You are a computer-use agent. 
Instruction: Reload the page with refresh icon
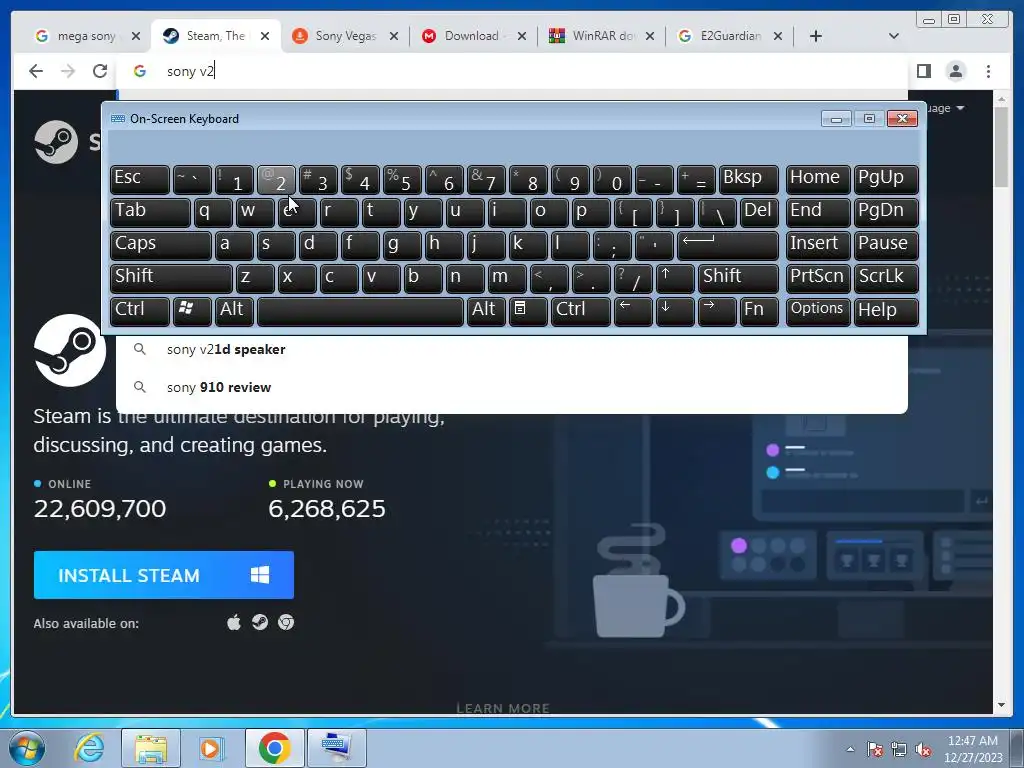(100, 71)
